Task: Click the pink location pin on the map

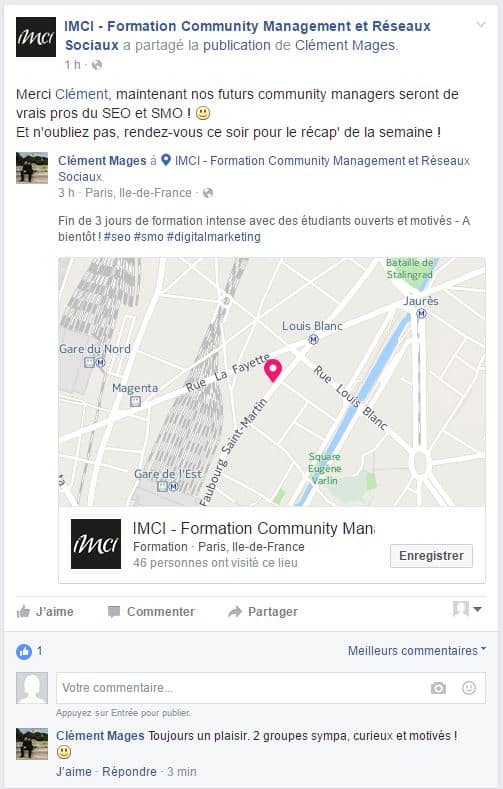Action: 273,371
